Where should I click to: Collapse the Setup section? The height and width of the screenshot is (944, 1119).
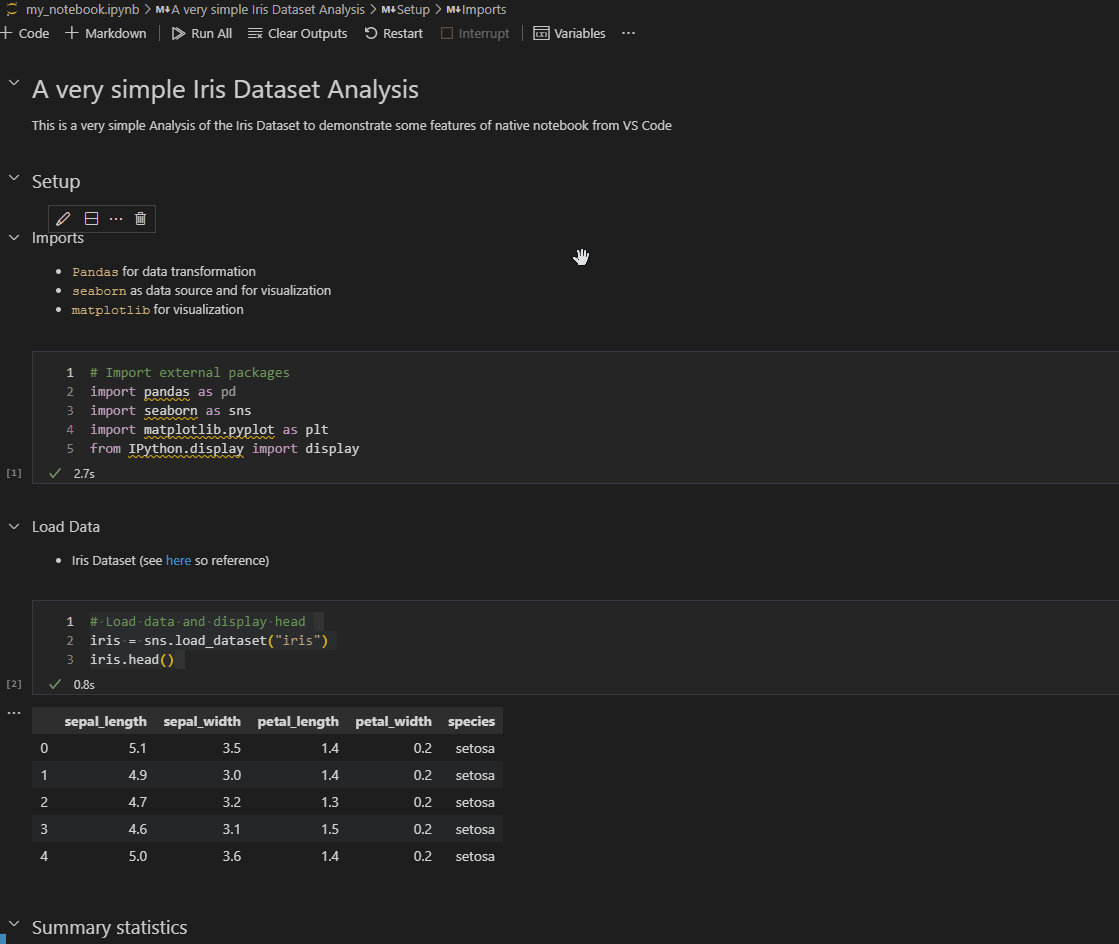14,178
